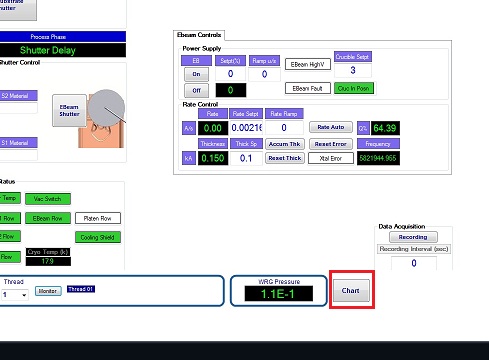The width and height of the screenshot is (489, 360).
Task: Click the Xtal Error indicator
Action: (331, 158)
